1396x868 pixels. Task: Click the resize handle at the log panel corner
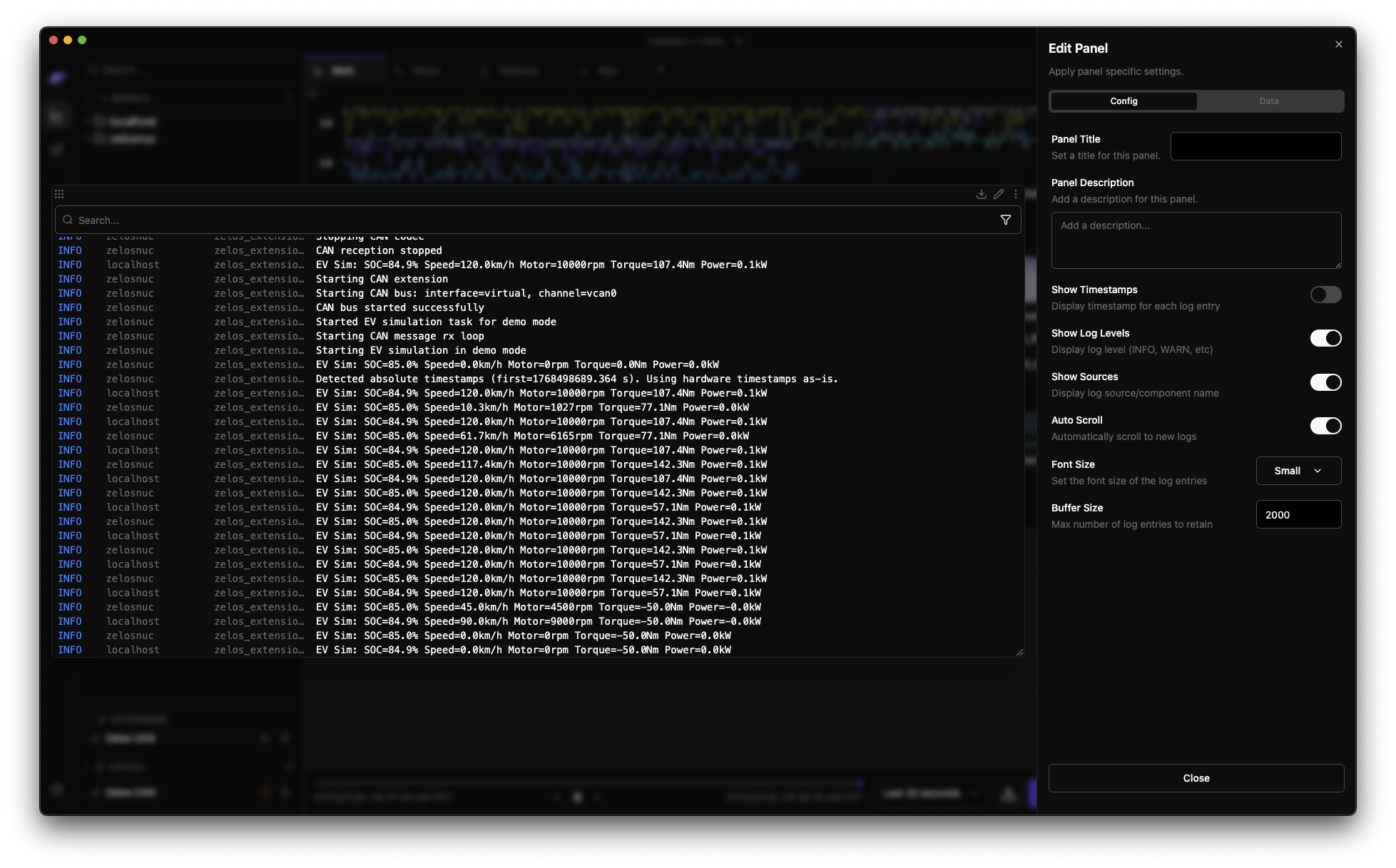(1019, 652)
